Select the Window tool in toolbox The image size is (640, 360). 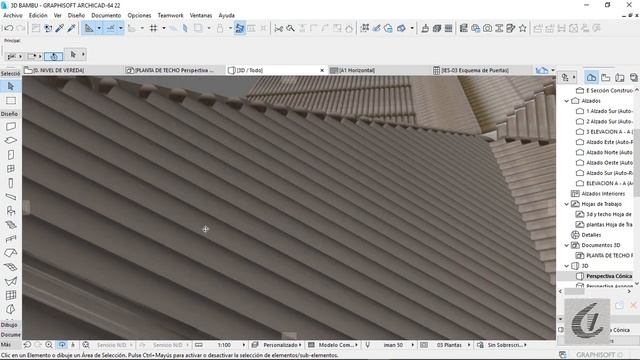pos(11,169)
